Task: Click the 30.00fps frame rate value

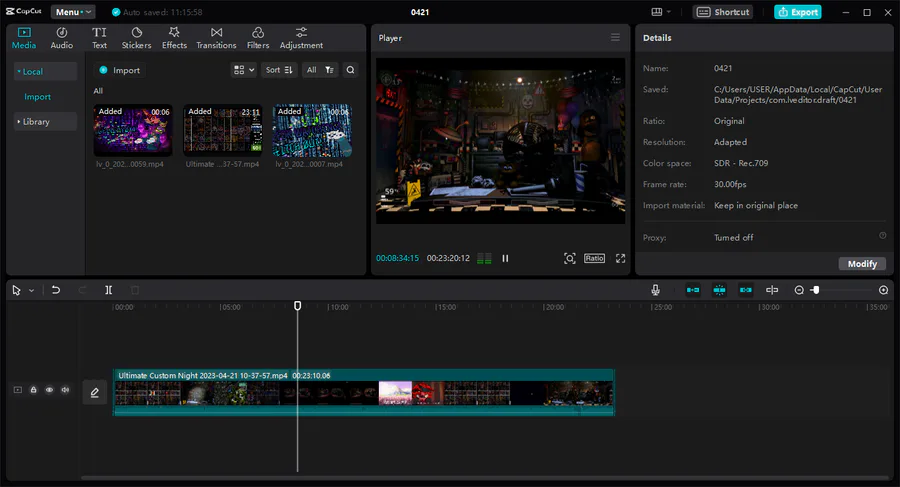Action: (x=730, y=184)
